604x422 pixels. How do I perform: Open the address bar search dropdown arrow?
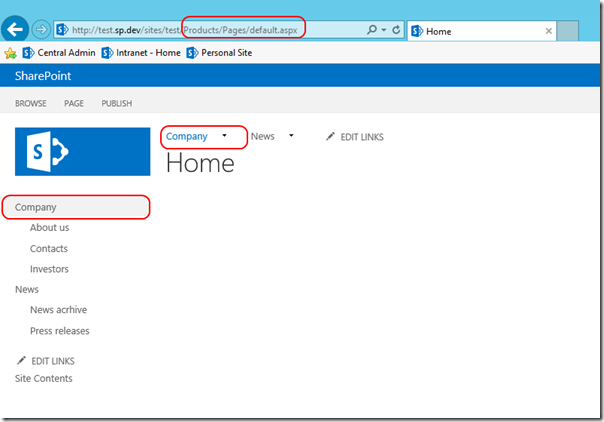point(384,30)
